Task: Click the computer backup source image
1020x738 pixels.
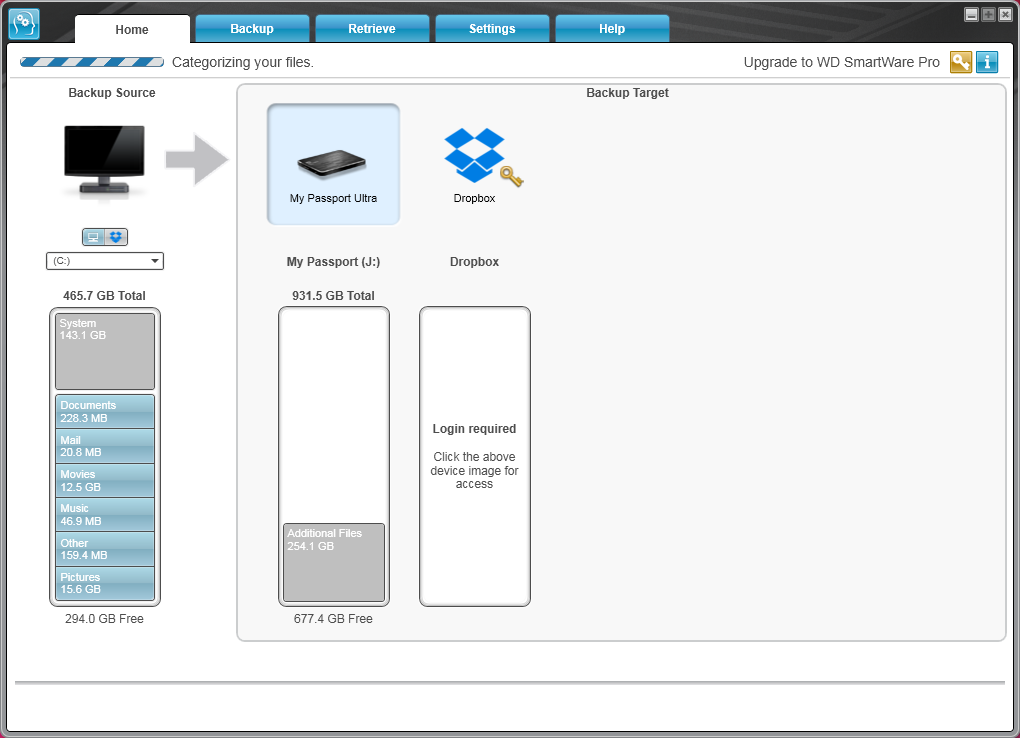Action: point(104,160)
